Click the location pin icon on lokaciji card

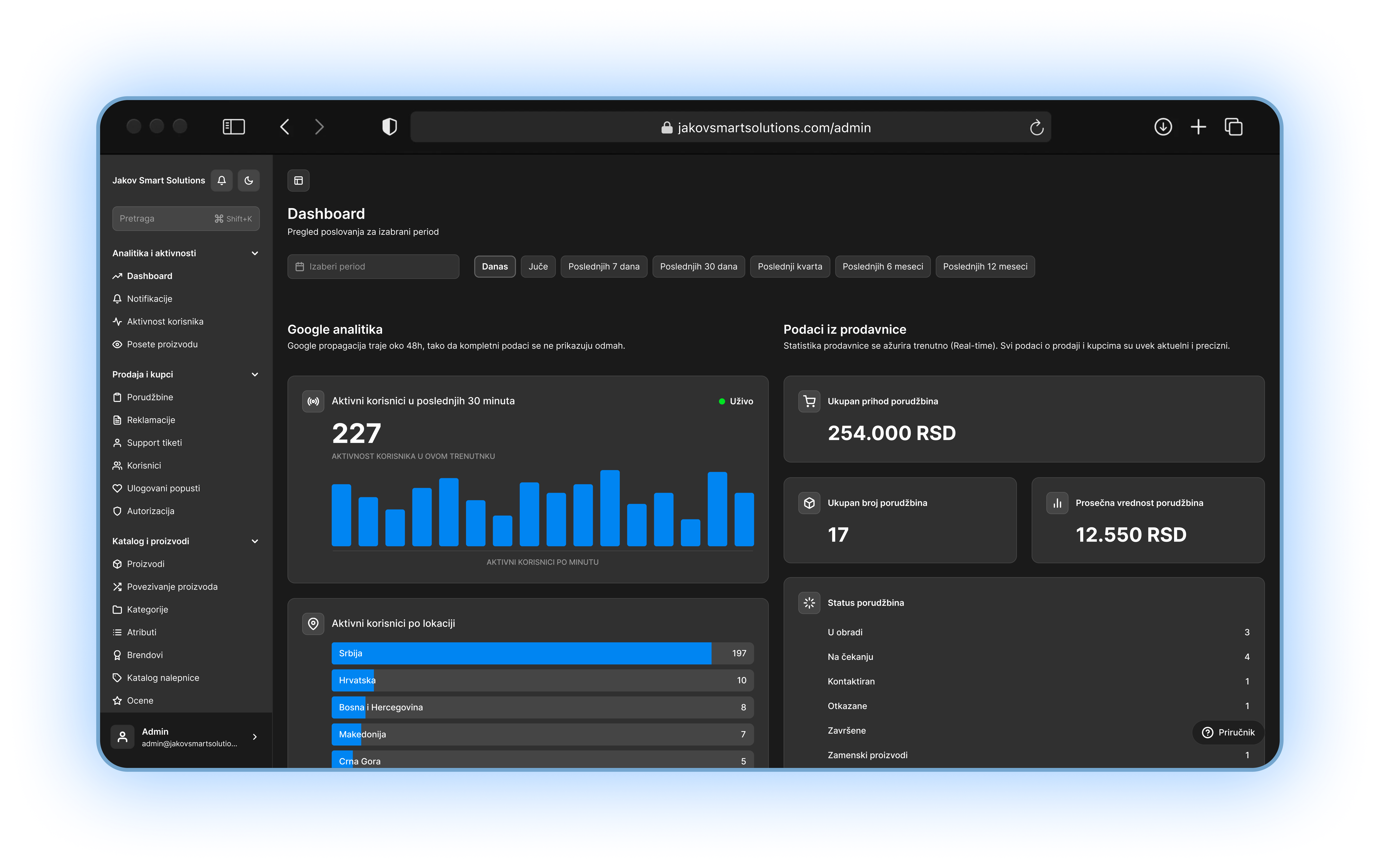[313, 624]
